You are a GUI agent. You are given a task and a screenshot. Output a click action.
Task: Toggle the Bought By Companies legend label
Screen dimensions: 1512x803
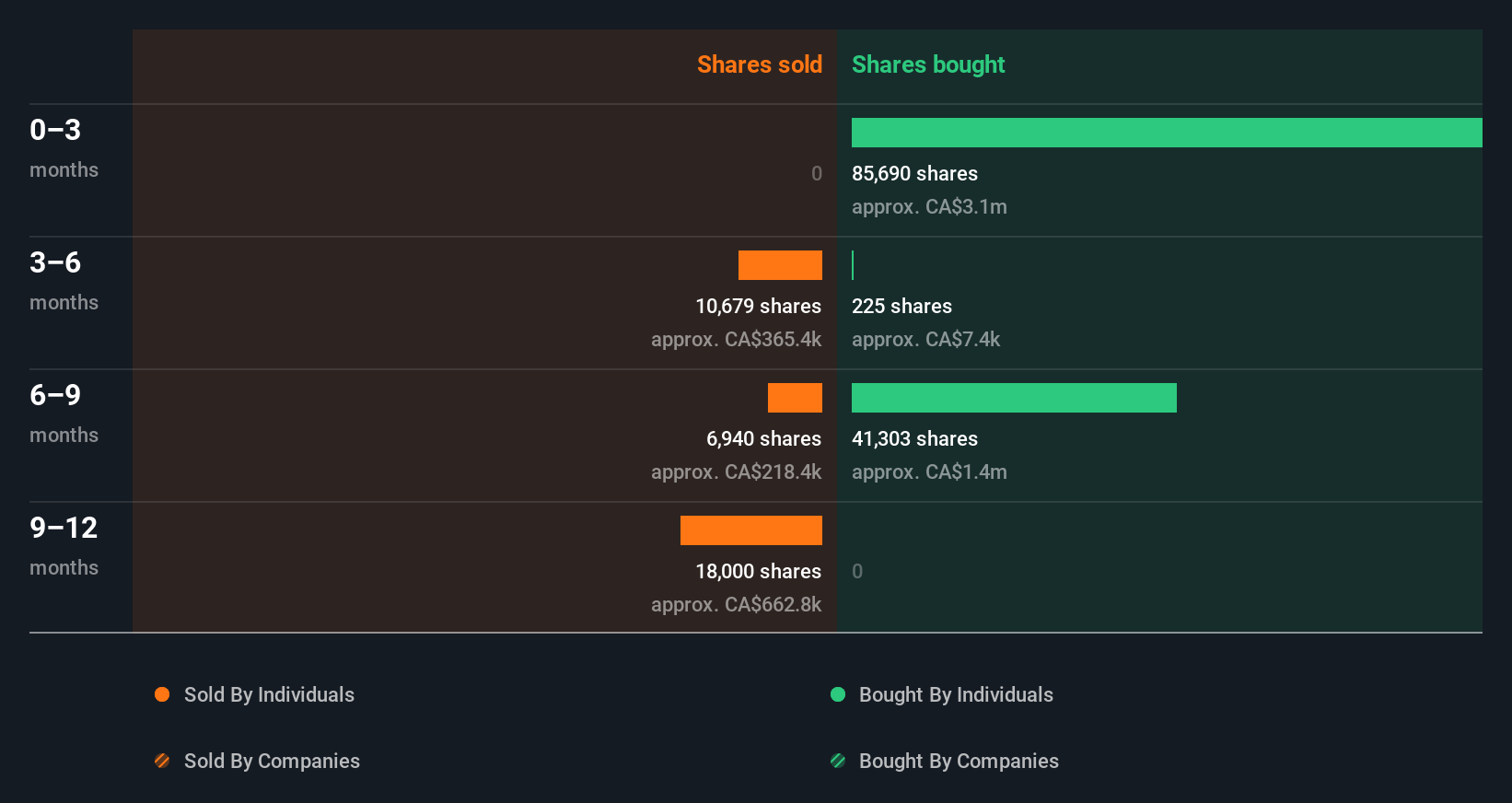coord(959,761)
